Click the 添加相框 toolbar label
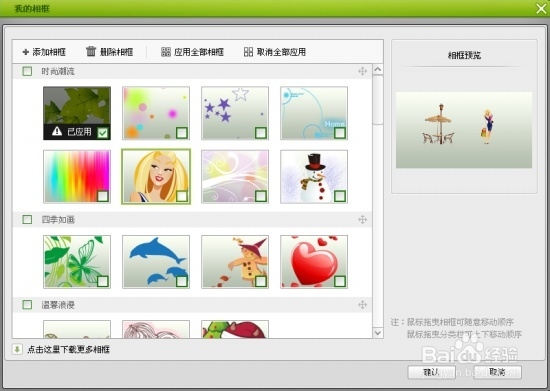550x391 pixels. [x=49, y=52]
